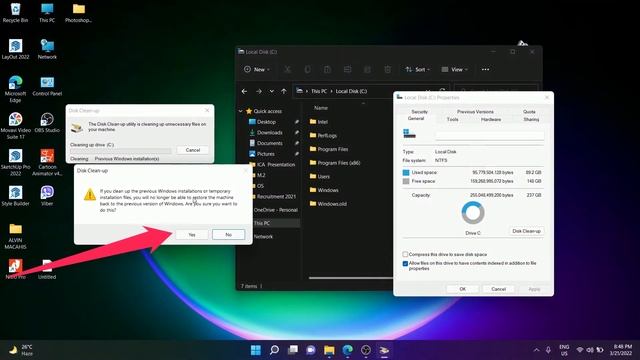The image size is (640, 360).
Task: Open the New dropdown in Explorer
Action: click(257, 69)
